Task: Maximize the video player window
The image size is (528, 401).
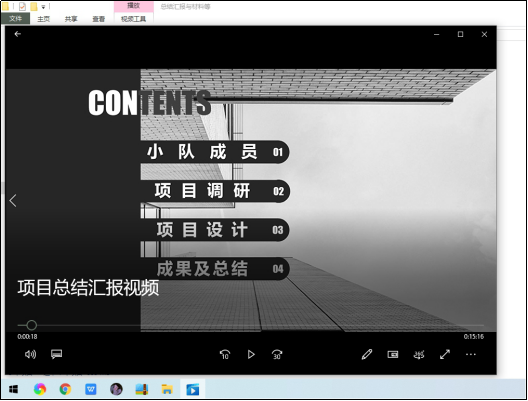Action: click(460, 34)
